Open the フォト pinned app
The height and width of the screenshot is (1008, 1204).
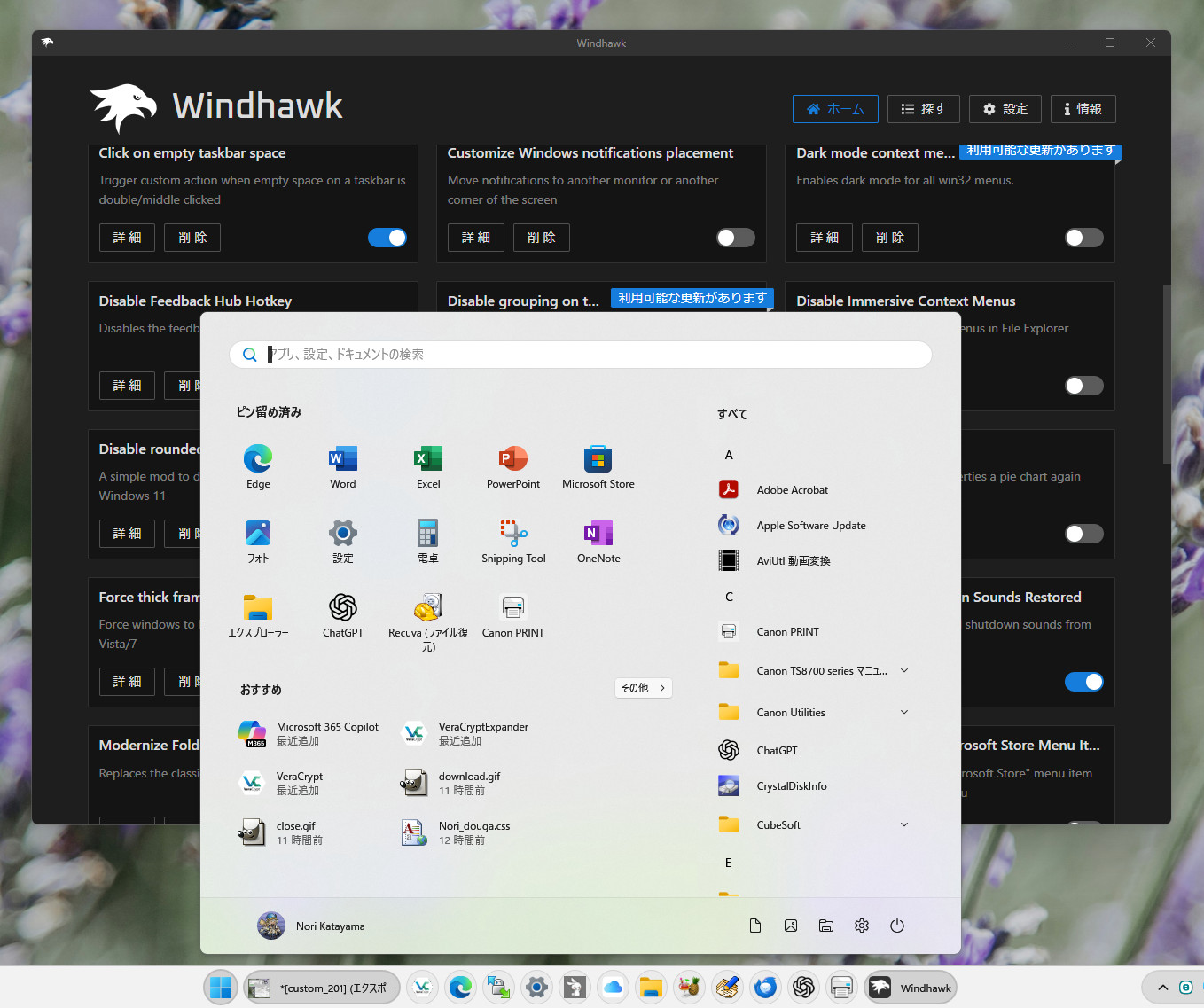(x=258, y=542)
